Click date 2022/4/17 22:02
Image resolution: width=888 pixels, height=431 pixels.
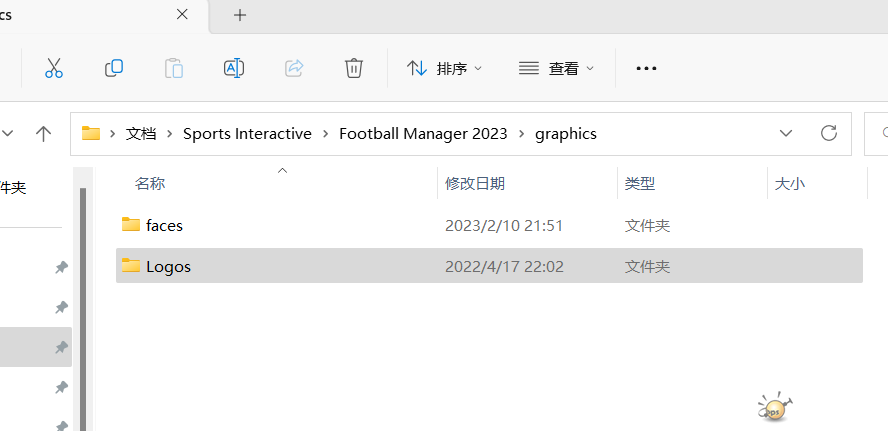click(504, 266)
